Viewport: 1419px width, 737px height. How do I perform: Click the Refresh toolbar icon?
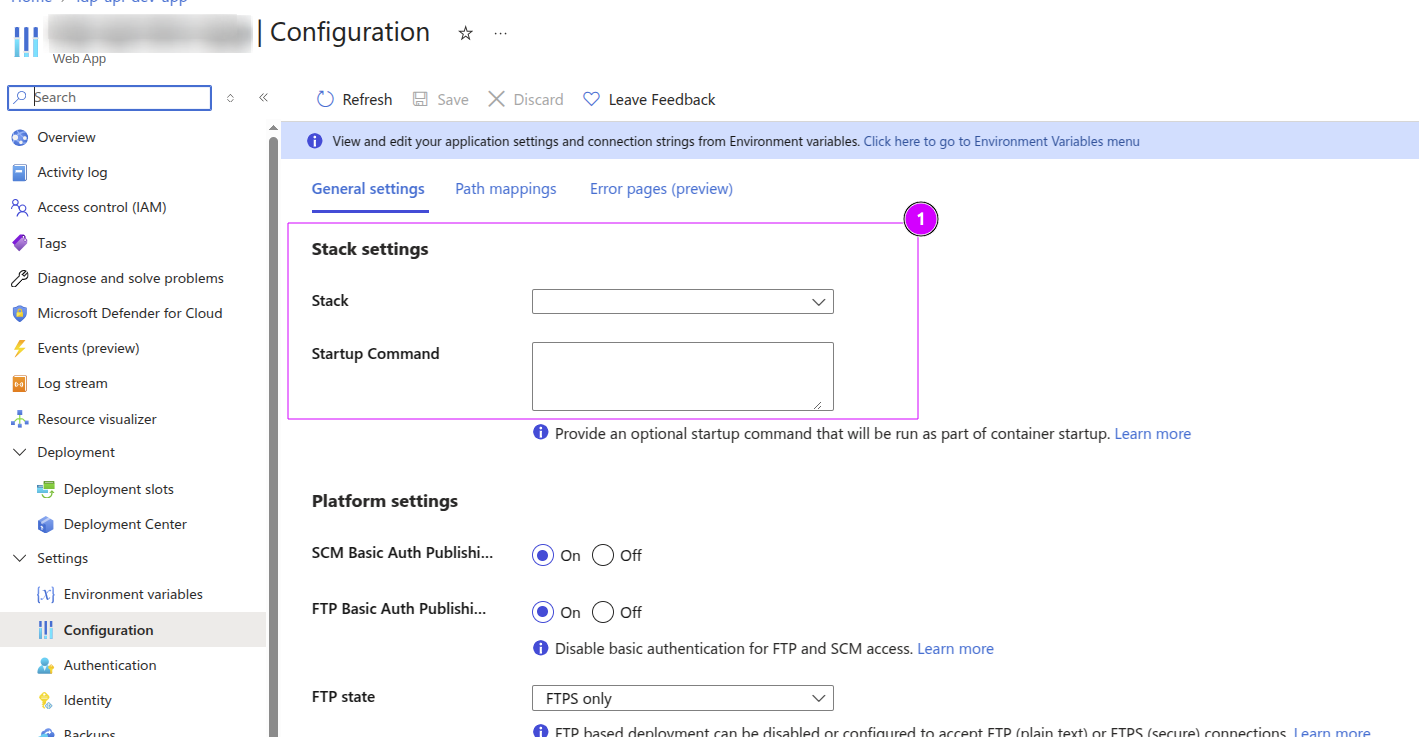click(325, 99)
